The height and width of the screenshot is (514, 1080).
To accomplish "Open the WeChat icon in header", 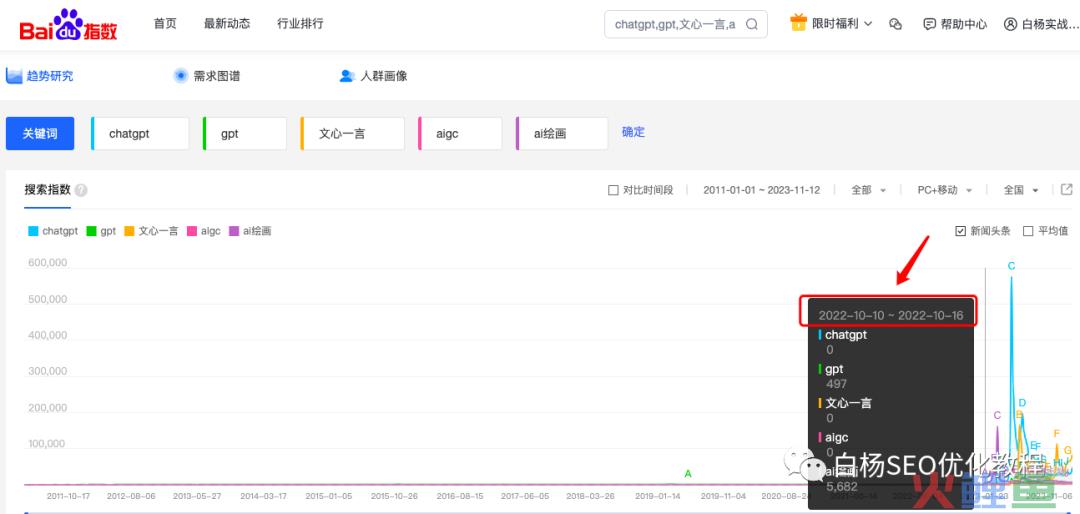I will 895,24.
